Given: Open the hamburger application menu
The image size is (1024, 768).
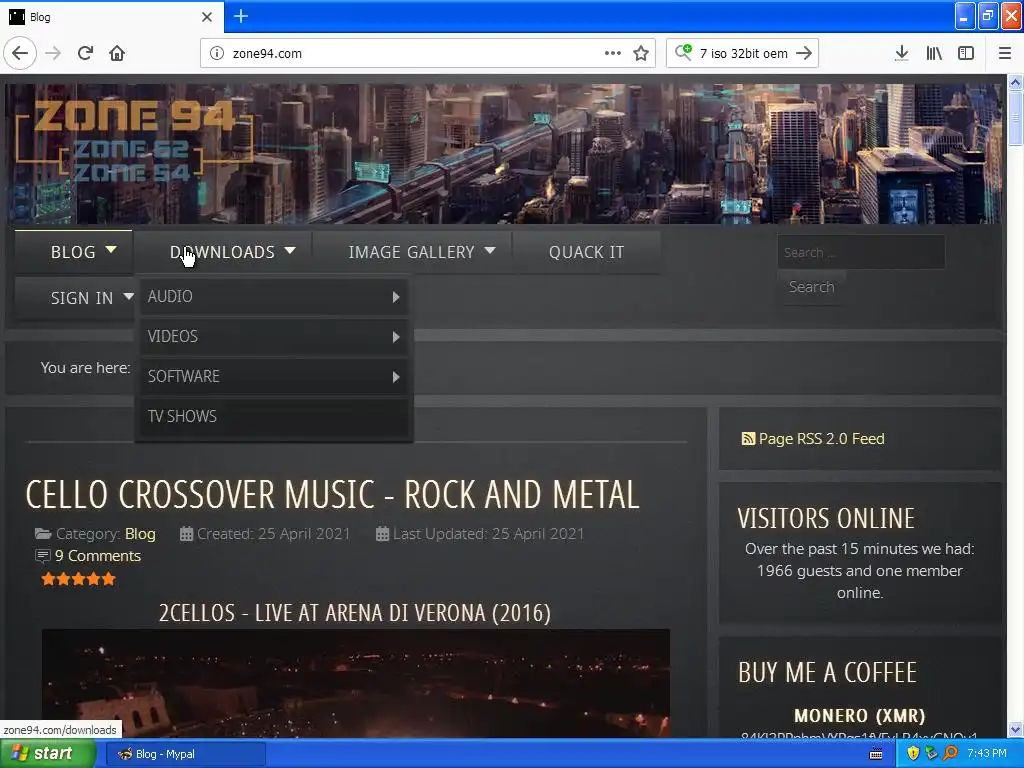Looking at the screenshot, I should pos(1005,53).
